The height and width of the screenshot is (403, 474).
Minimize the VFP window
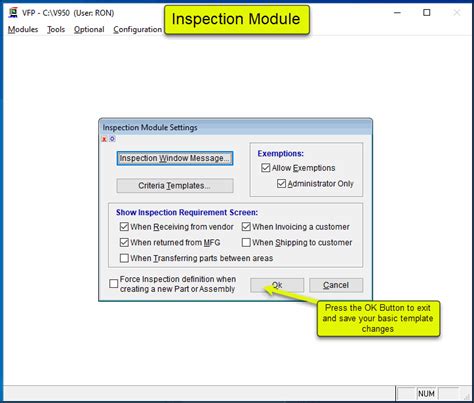(x=397, y=13)
